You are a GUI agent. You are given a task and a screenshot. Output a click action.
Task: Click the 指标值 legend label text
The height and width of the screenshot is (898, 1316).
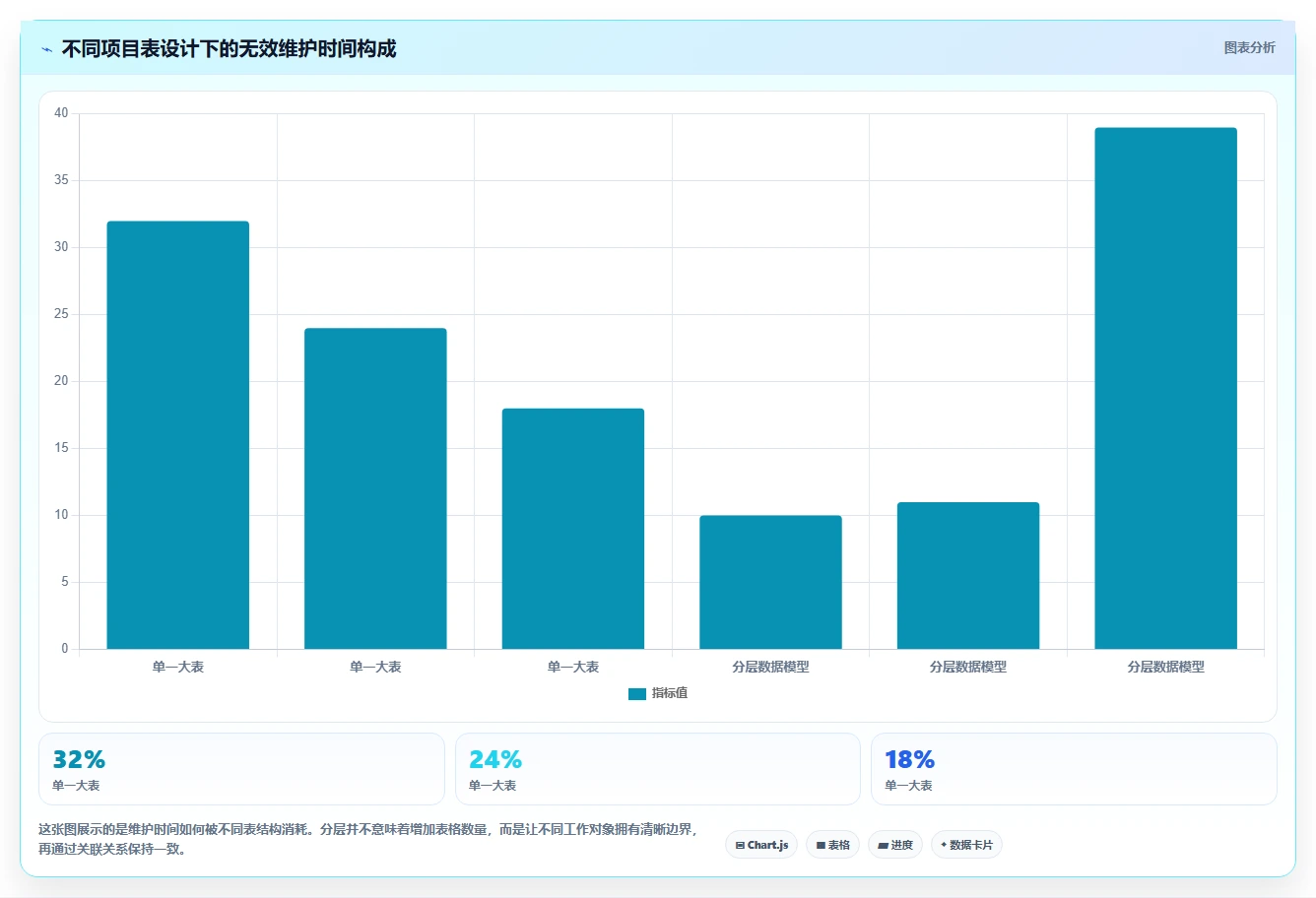pos(670,693)
